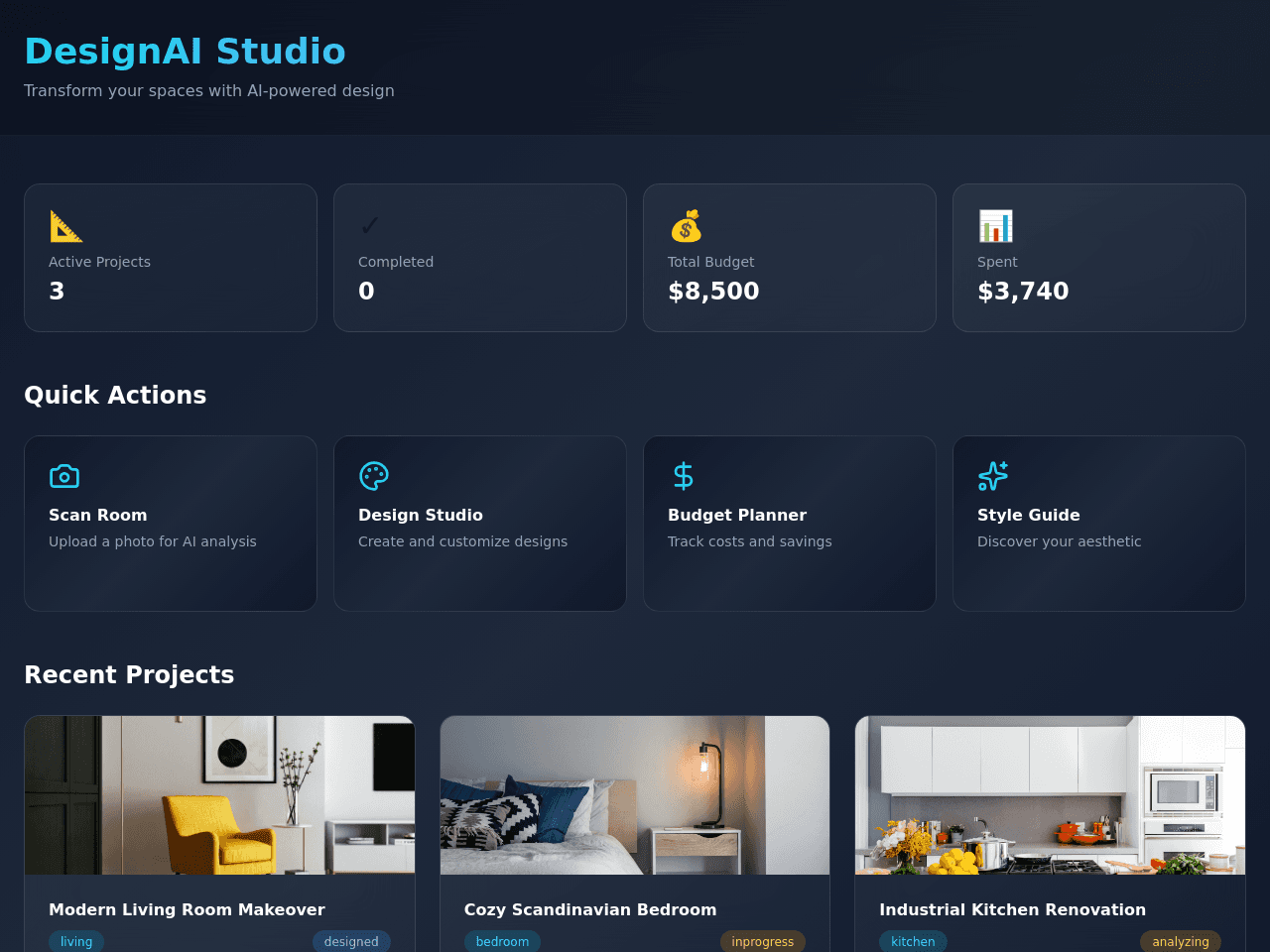Click the 'analyzing' status badge
The height and width of the screenshot is (952, 1270).
(1181, 941)
